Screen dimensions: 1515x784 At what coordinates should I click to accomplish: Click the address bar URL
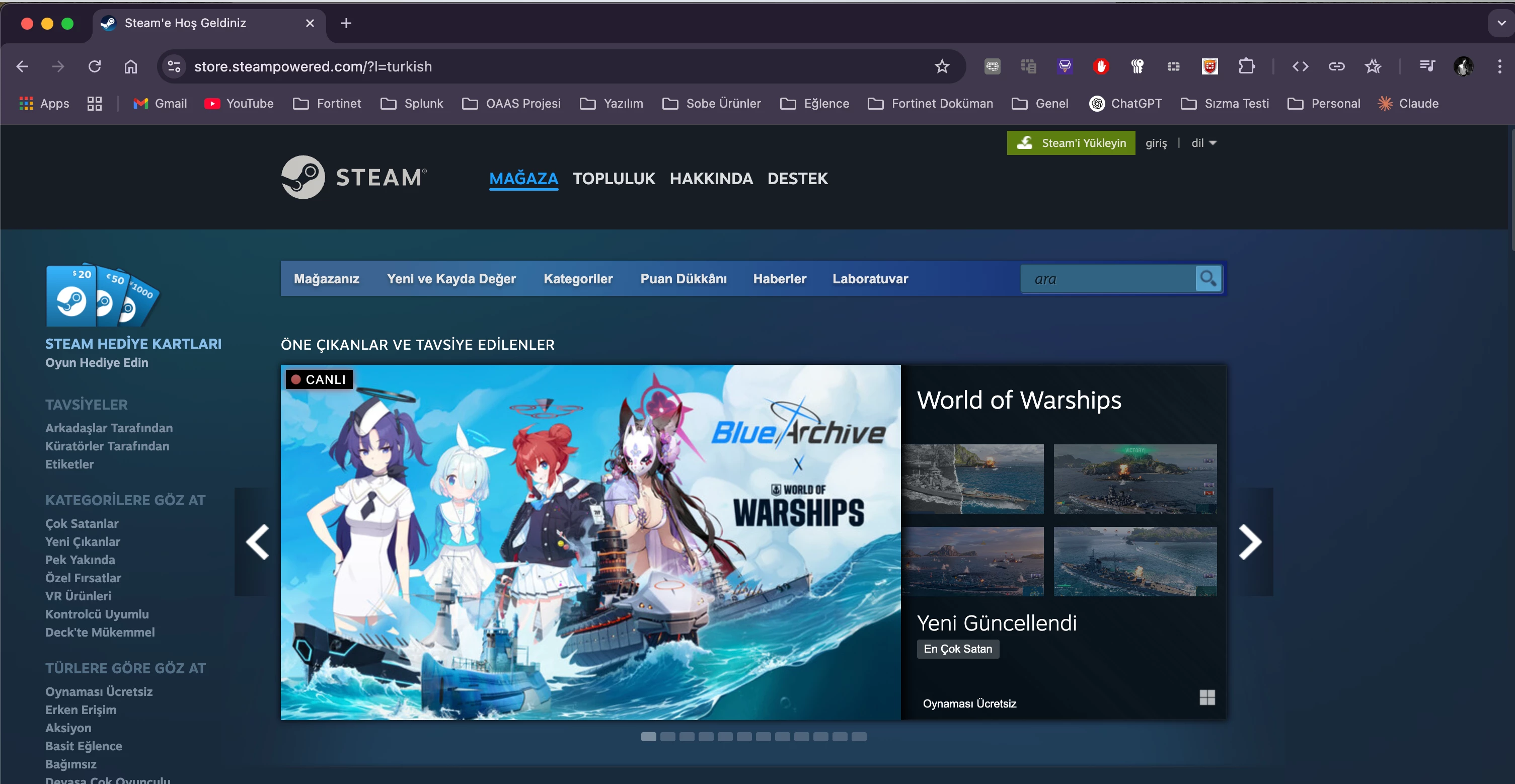click(x=313, y=66)
